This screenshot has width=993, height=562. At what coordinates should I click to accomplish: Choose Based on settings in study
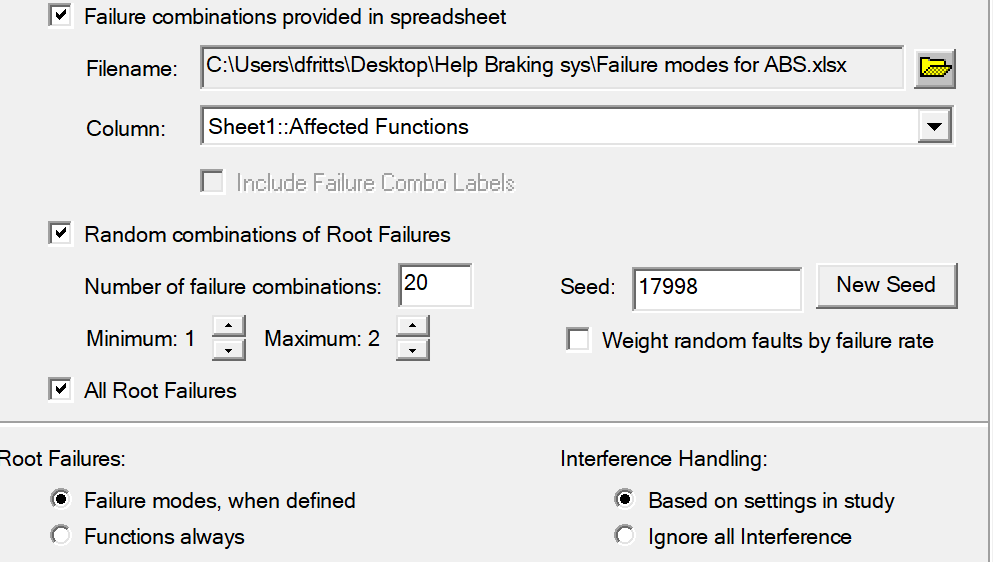pyautogui.click(x=624, y=499)
